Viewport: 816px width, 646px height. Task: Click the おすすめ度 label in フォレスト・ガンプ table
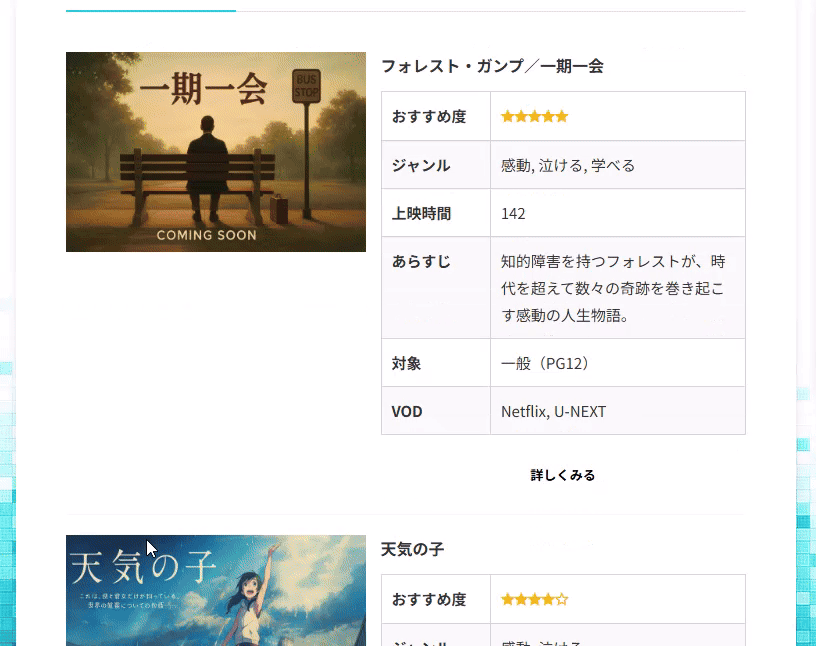pyautogui.click(x=429, y=116)
